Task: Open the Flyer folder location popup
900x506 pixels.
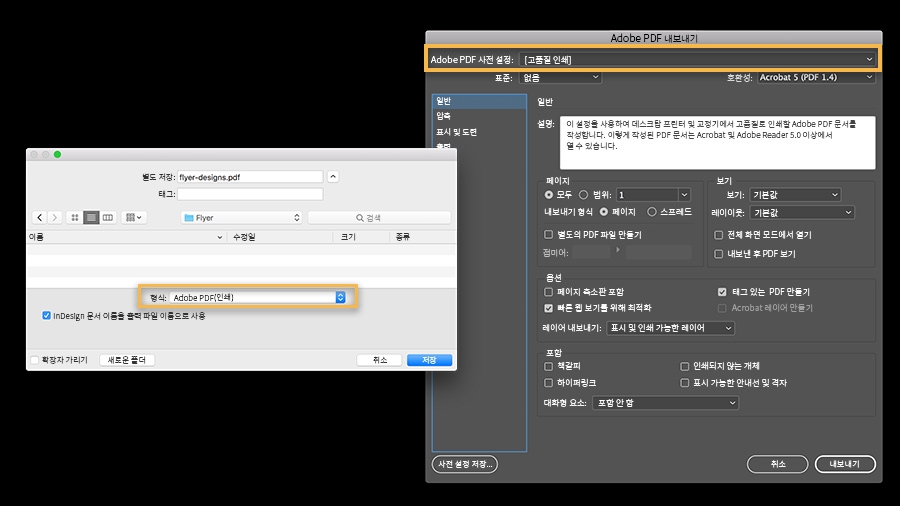Action: pyautogui.click(x=242, y=217)
